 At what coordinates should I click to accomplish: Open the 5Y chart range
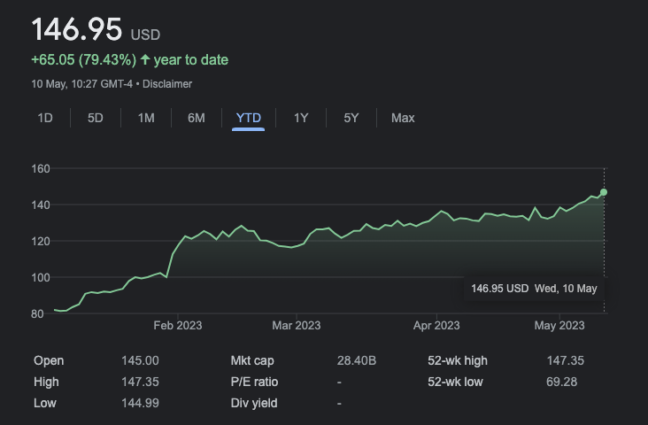coord(351,118)
